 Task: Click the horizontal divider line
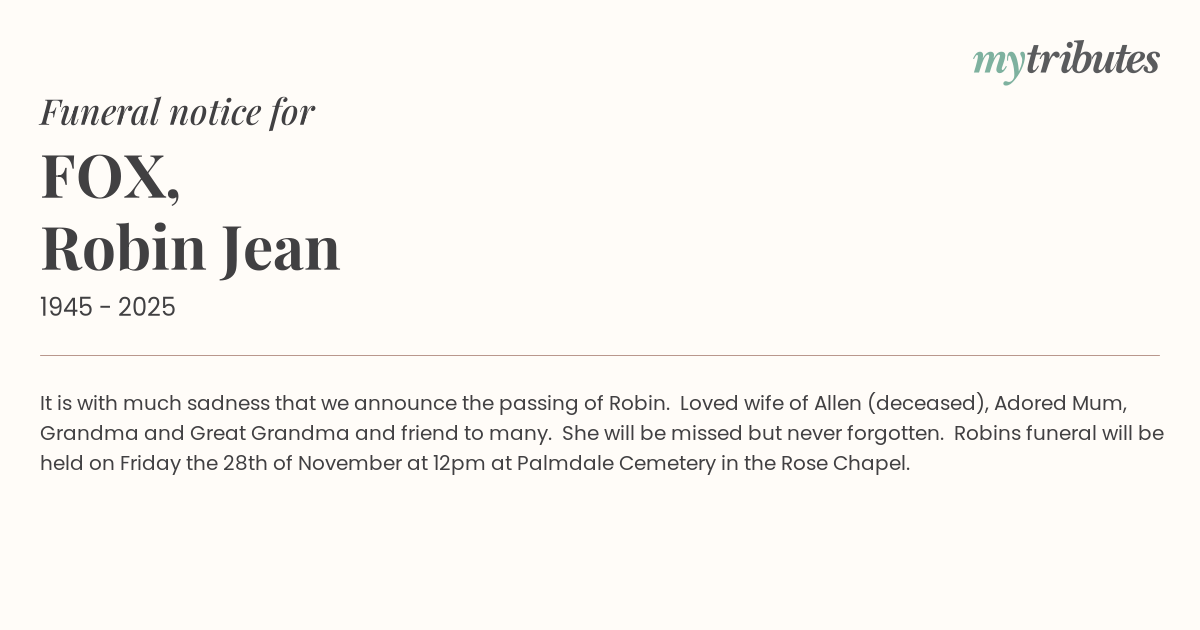pos(600,355)
